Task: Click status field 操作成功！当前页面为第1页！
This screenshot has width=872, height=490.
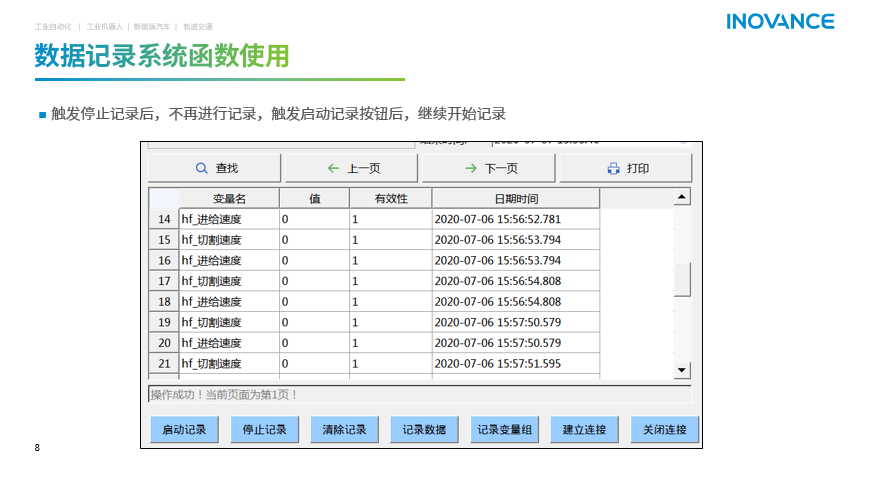Action: point(420,394)
